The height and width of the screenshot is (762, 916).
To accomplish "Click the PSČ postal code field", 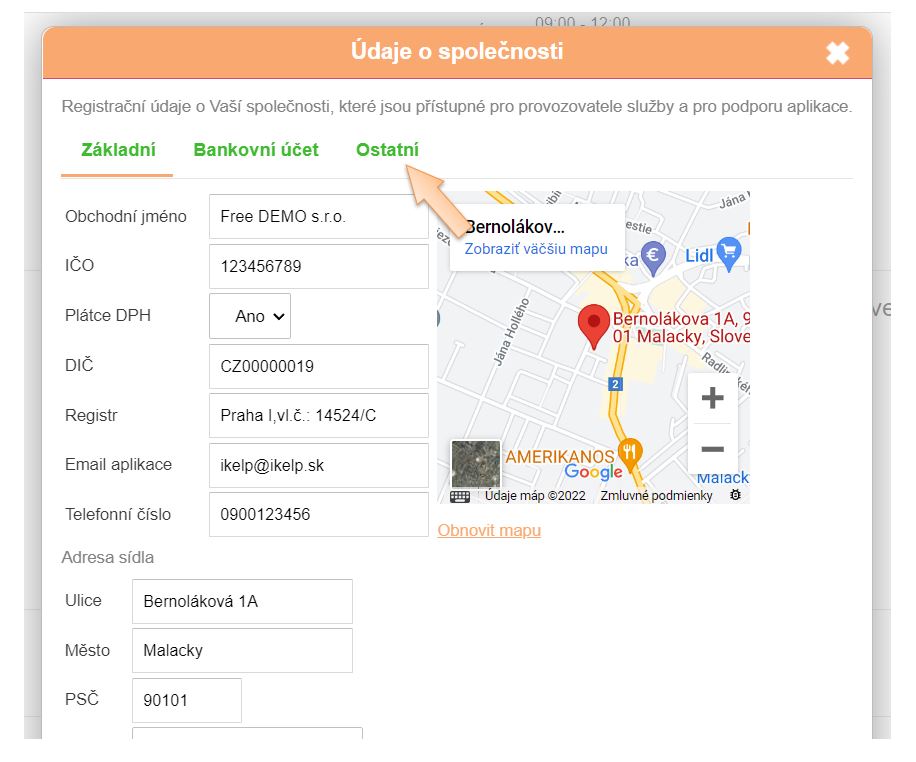I will pos(187,700).
